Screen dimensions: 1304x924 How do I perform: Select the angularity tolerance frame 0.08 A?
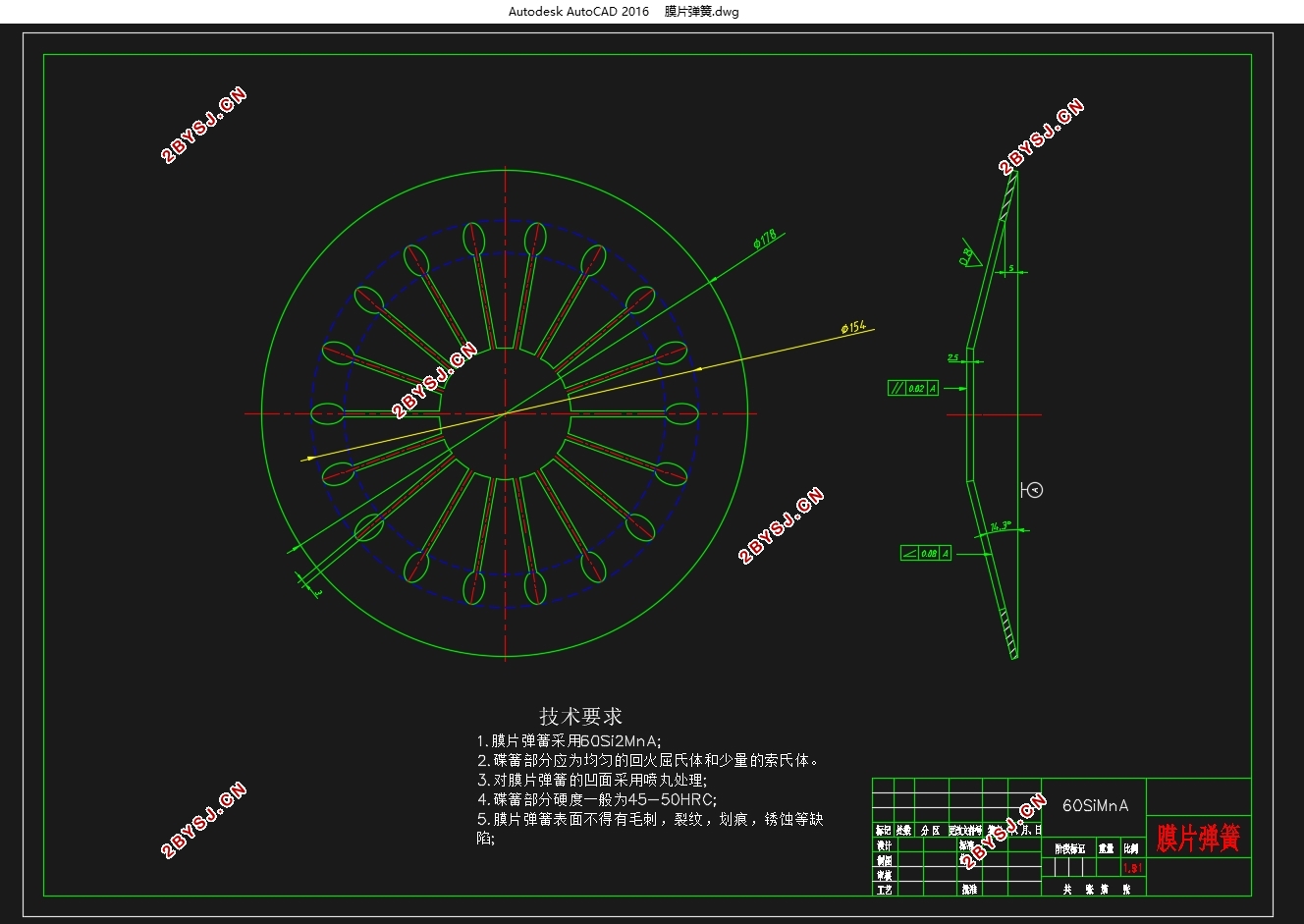tap(926, 554)
